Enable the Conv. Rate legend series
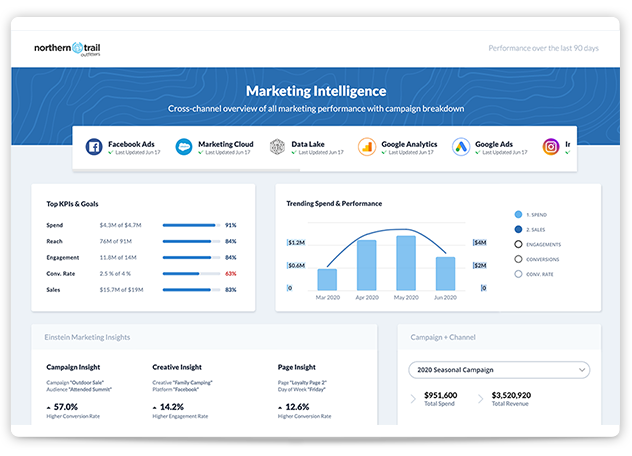 click(x=518, y=274)
